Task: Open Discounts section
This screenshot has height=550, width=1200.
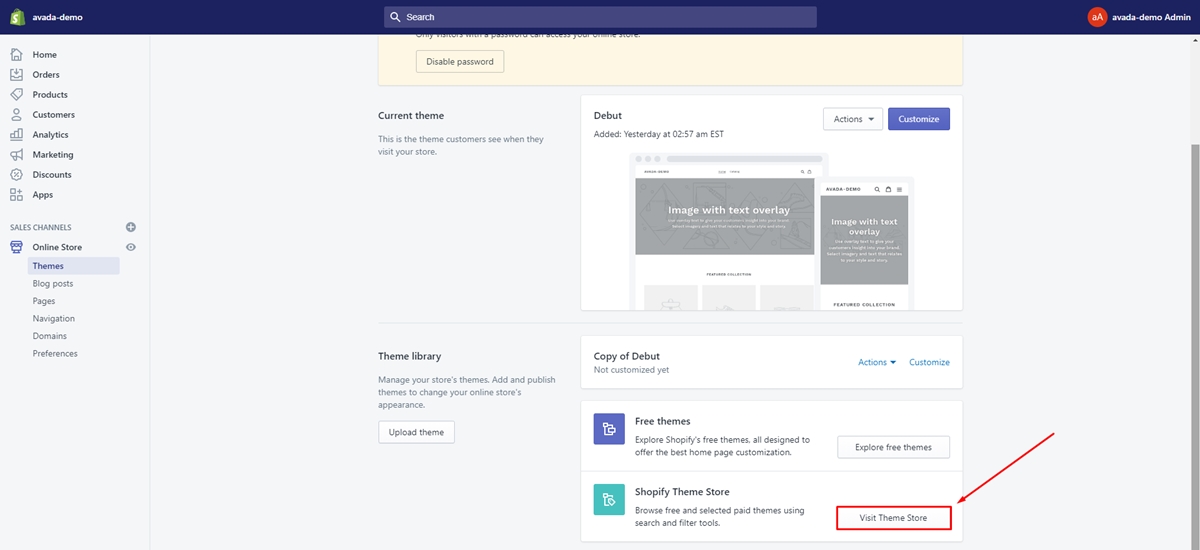Action: [52, 174]
